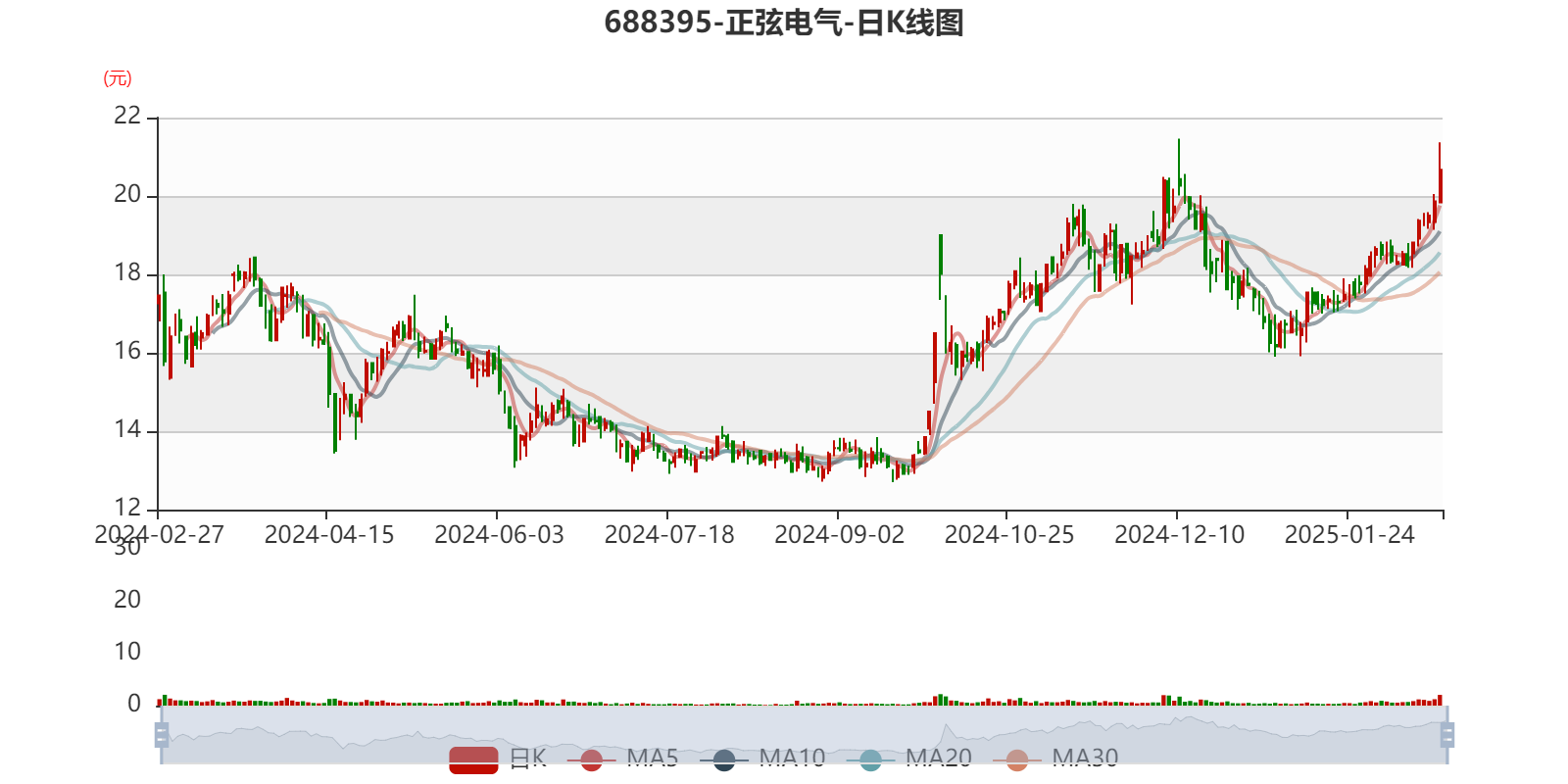Hide the MA10 line via its label

coord(792,758)
